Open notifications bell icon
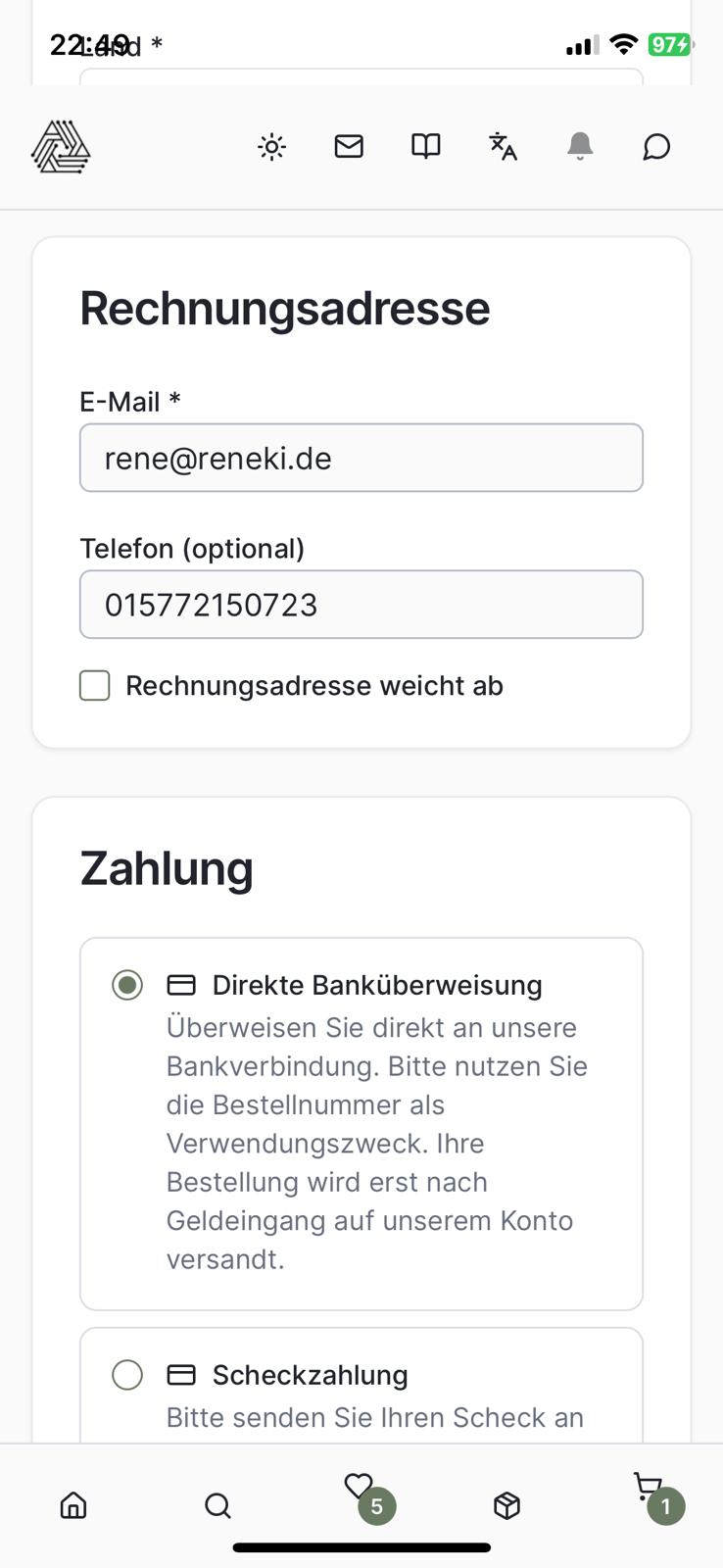 tap(580, 147)
